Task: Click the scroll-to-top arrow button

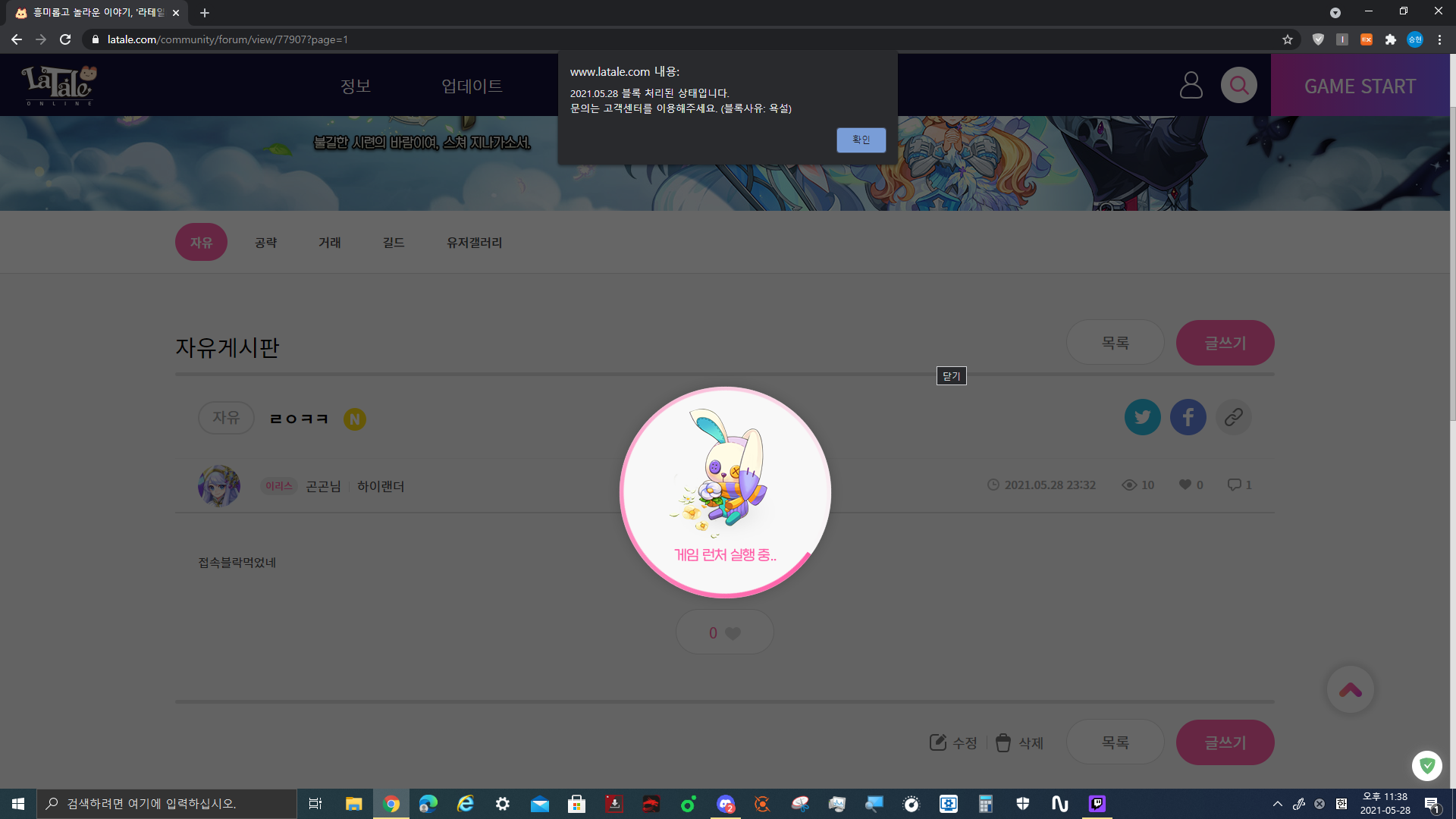Action: click(1350, 689)
